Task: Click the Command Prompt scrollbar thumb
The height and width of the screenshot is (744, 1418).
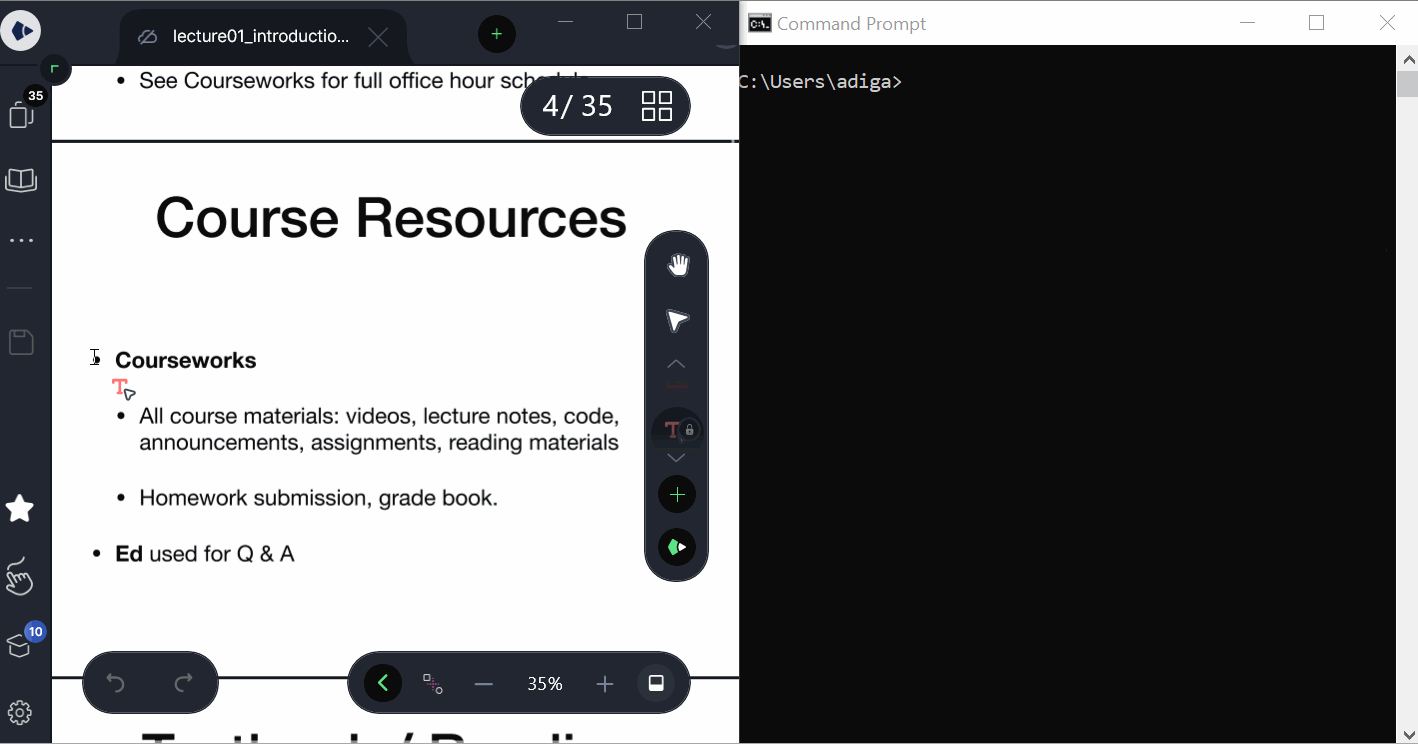Action: click(x=1406, y=84)
